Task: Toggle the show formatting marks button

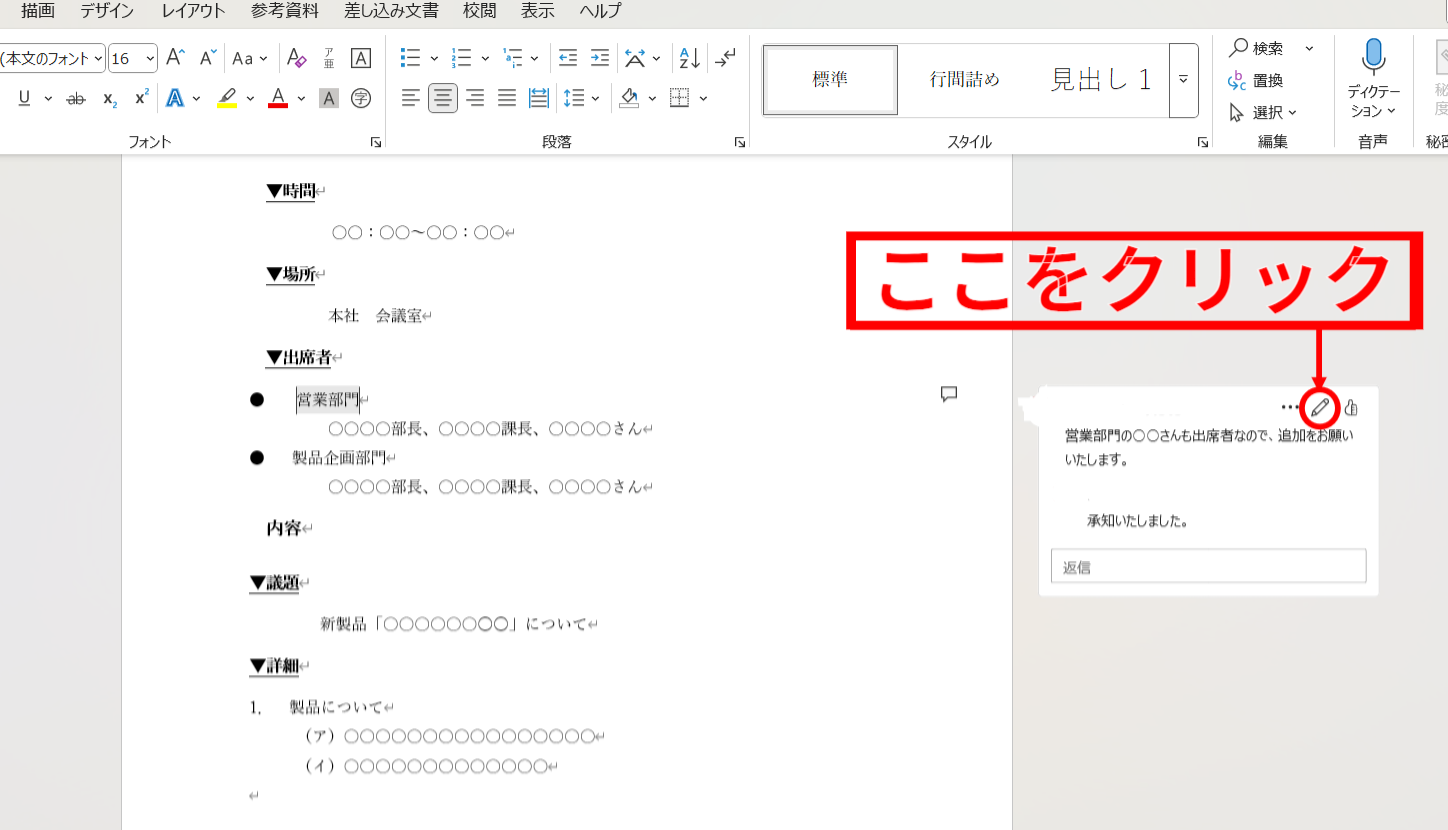Action: (724, 58)
